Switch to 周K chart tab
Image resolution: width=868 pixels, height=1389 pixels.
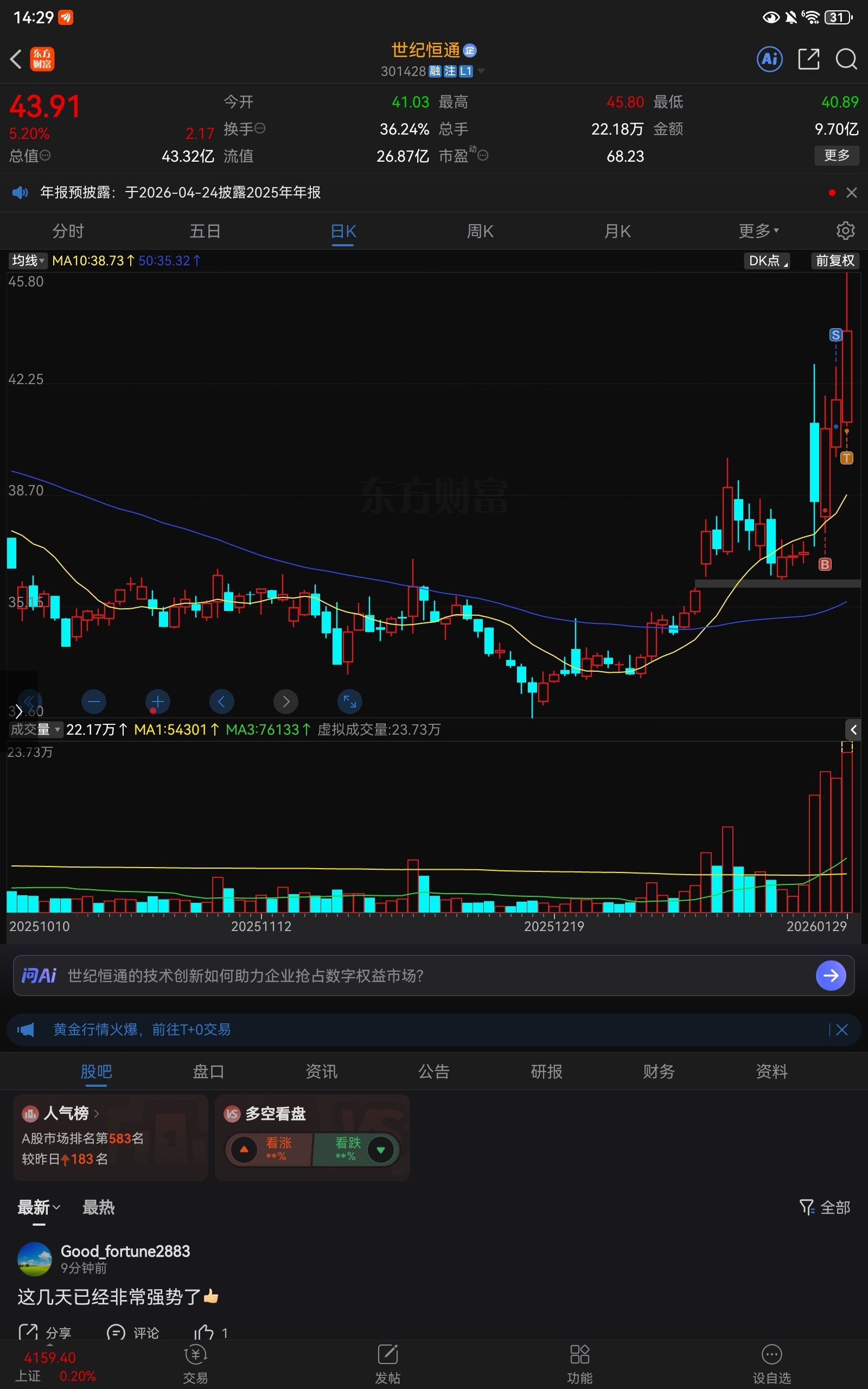click(480, 231)
